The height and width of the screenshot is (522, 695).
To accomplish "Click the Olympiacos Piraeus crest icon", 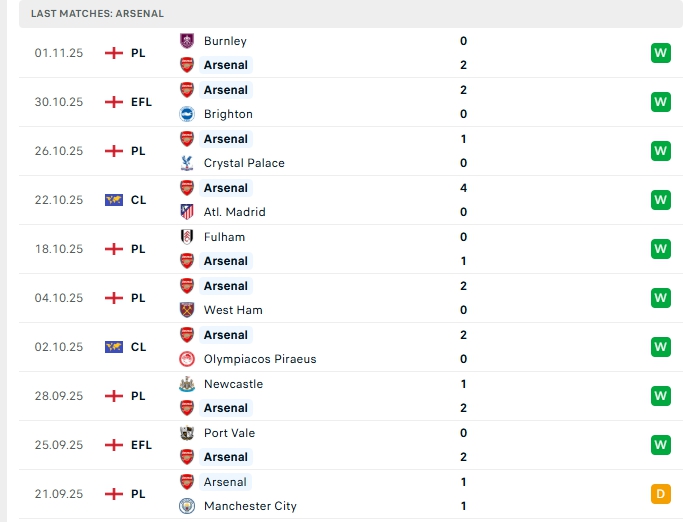I will point(186,359).
